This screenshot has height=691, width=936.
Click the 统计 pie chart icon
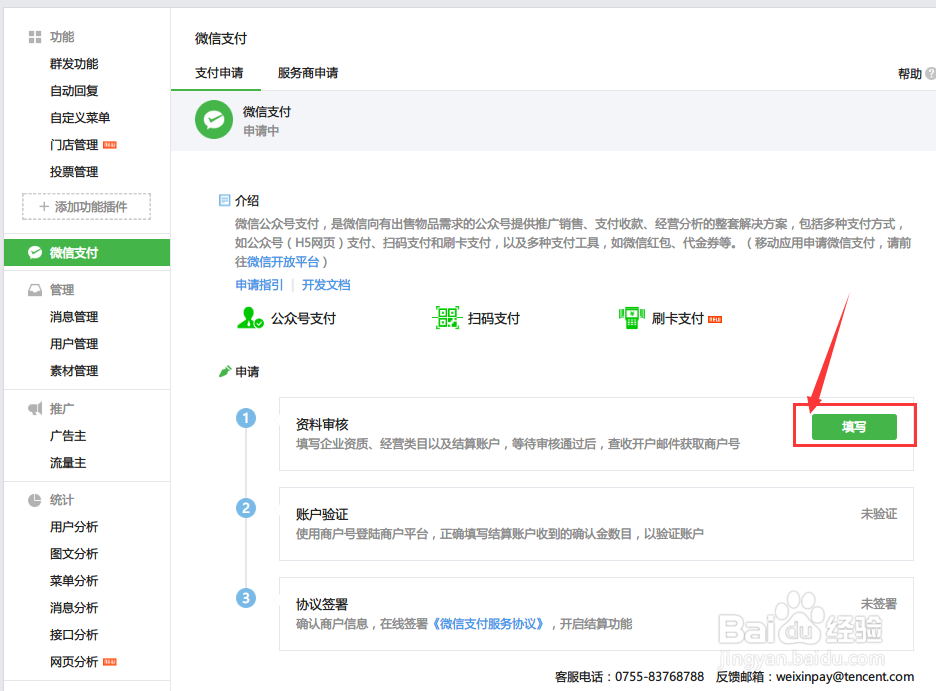35,500
